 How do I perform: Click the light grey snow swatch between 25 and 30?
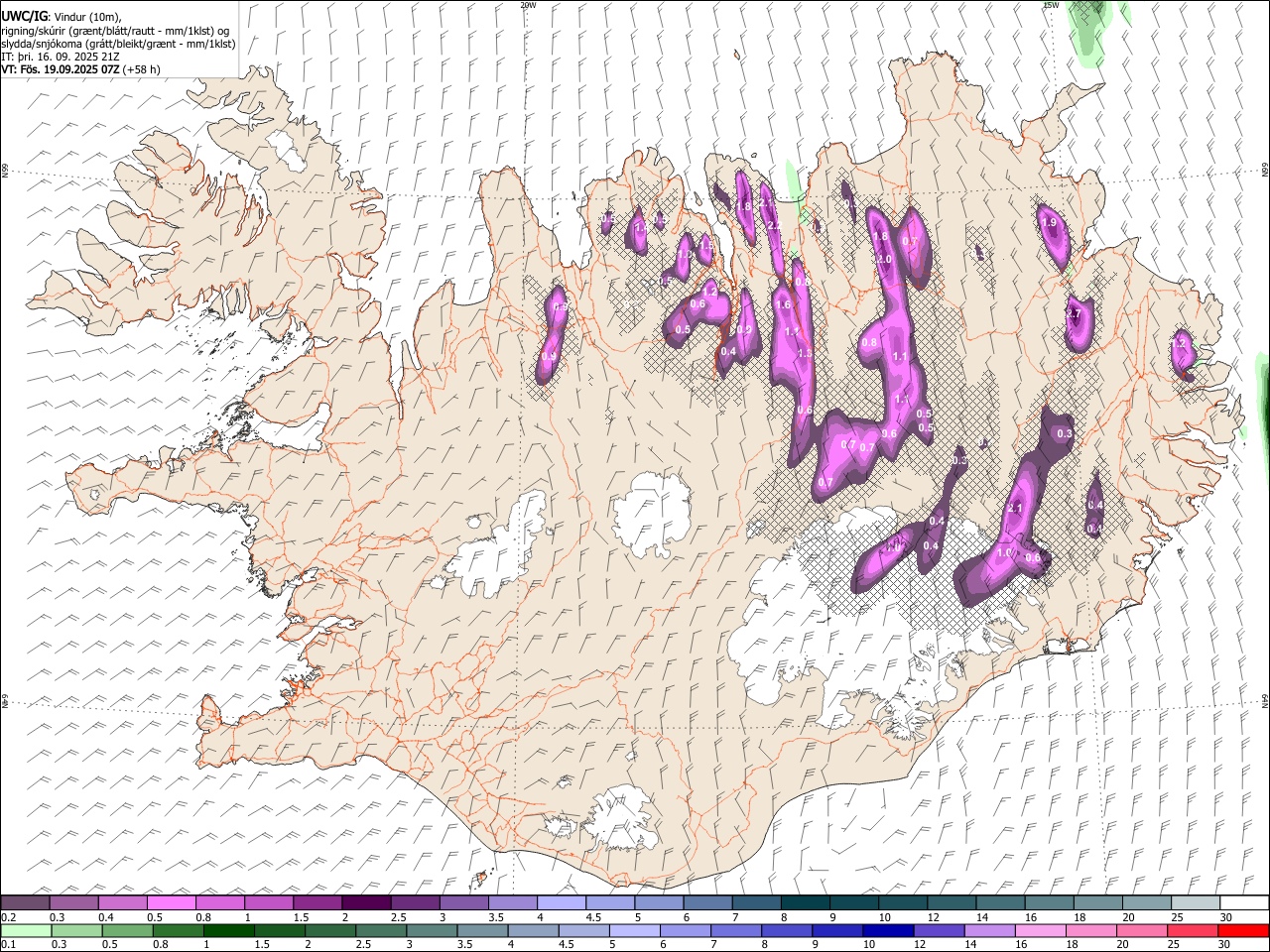click(1196, 902)
